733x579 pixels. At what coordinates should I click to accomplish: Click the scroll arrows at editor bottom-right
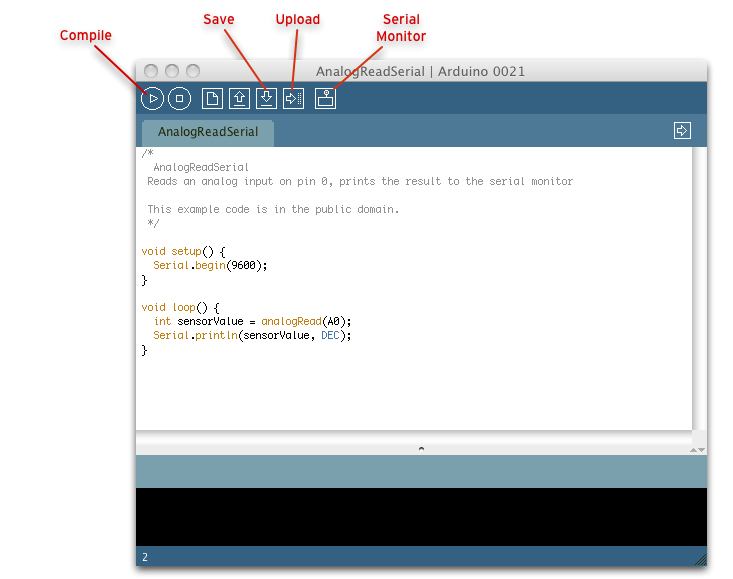pyautogui.click(x=698, y=450)
